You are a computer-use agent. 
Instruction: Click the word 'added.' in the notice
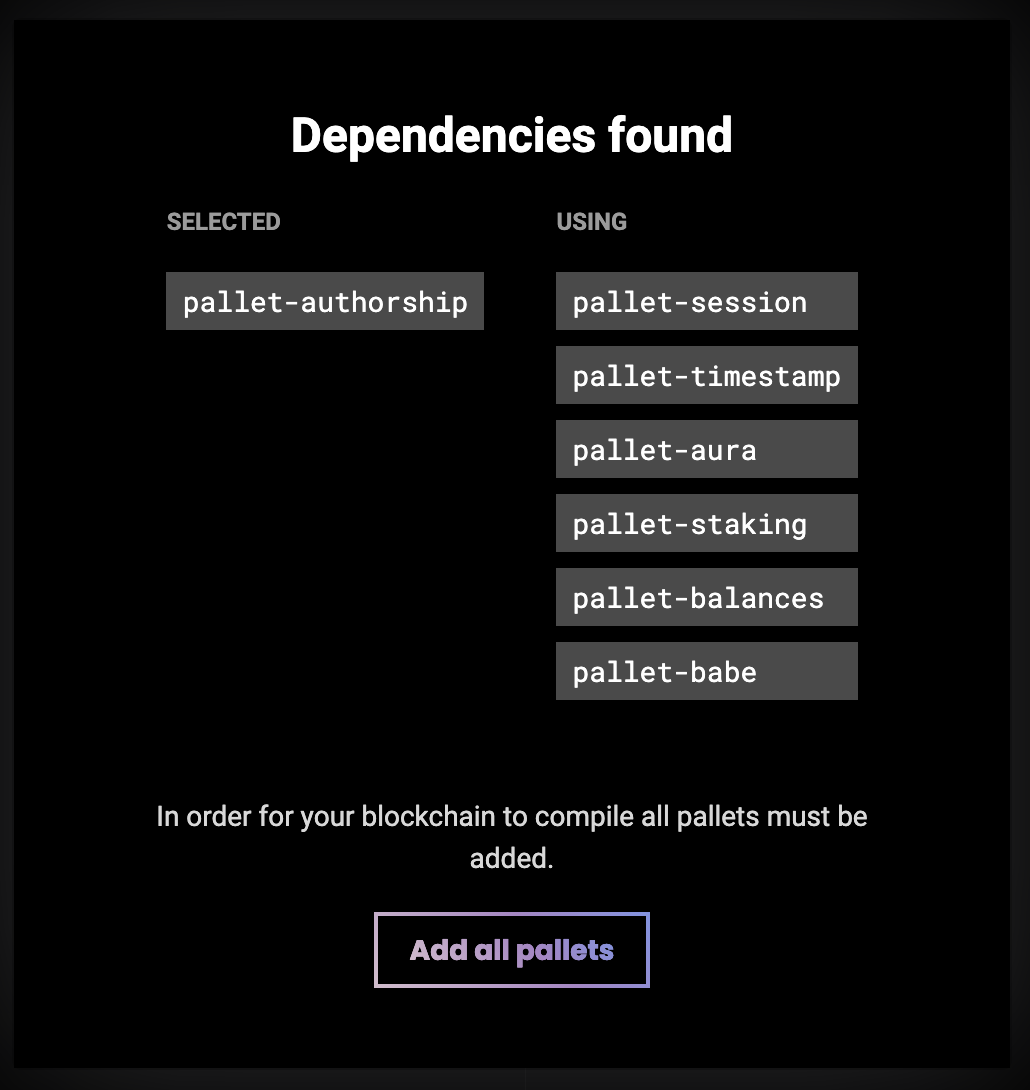coord(511,858)
